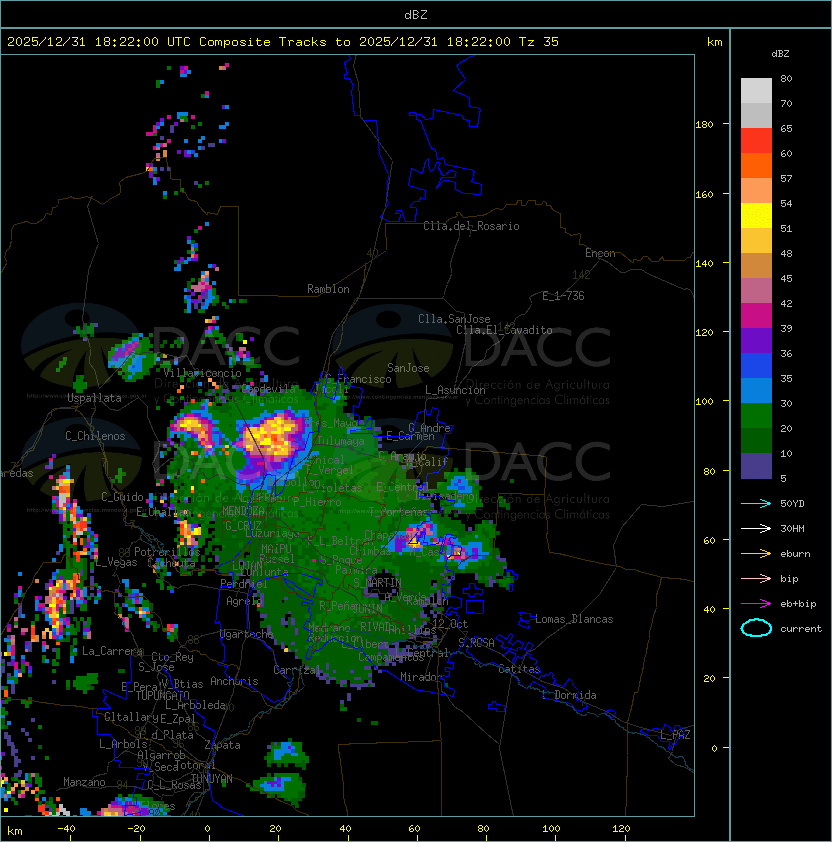Pick the magenta 39-42 dBZ legend swatch

pos(756,316)
